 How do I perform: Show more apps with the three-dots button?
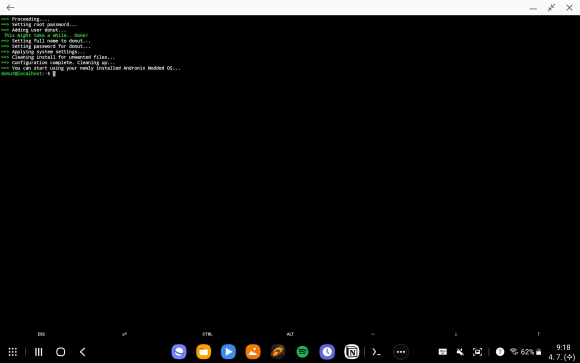coord(401,352)
